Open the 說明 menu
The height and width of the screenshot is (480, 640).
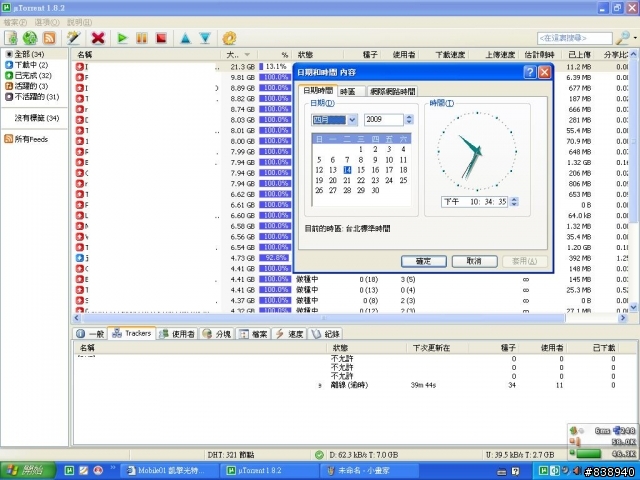pyautogui.click(x=79, y=22)
